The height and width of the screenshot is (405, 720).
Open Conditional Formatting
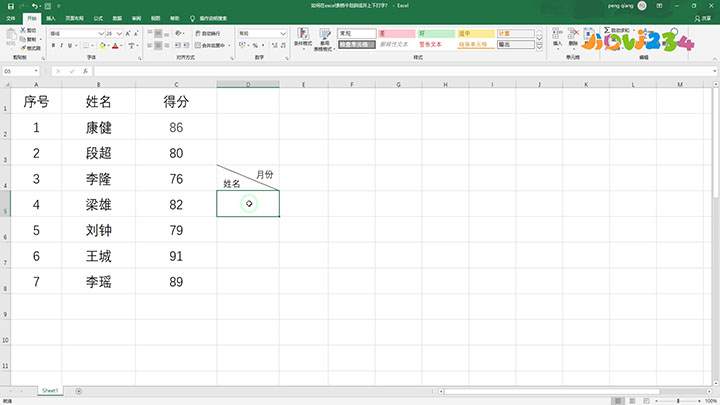tap(303, 39)
